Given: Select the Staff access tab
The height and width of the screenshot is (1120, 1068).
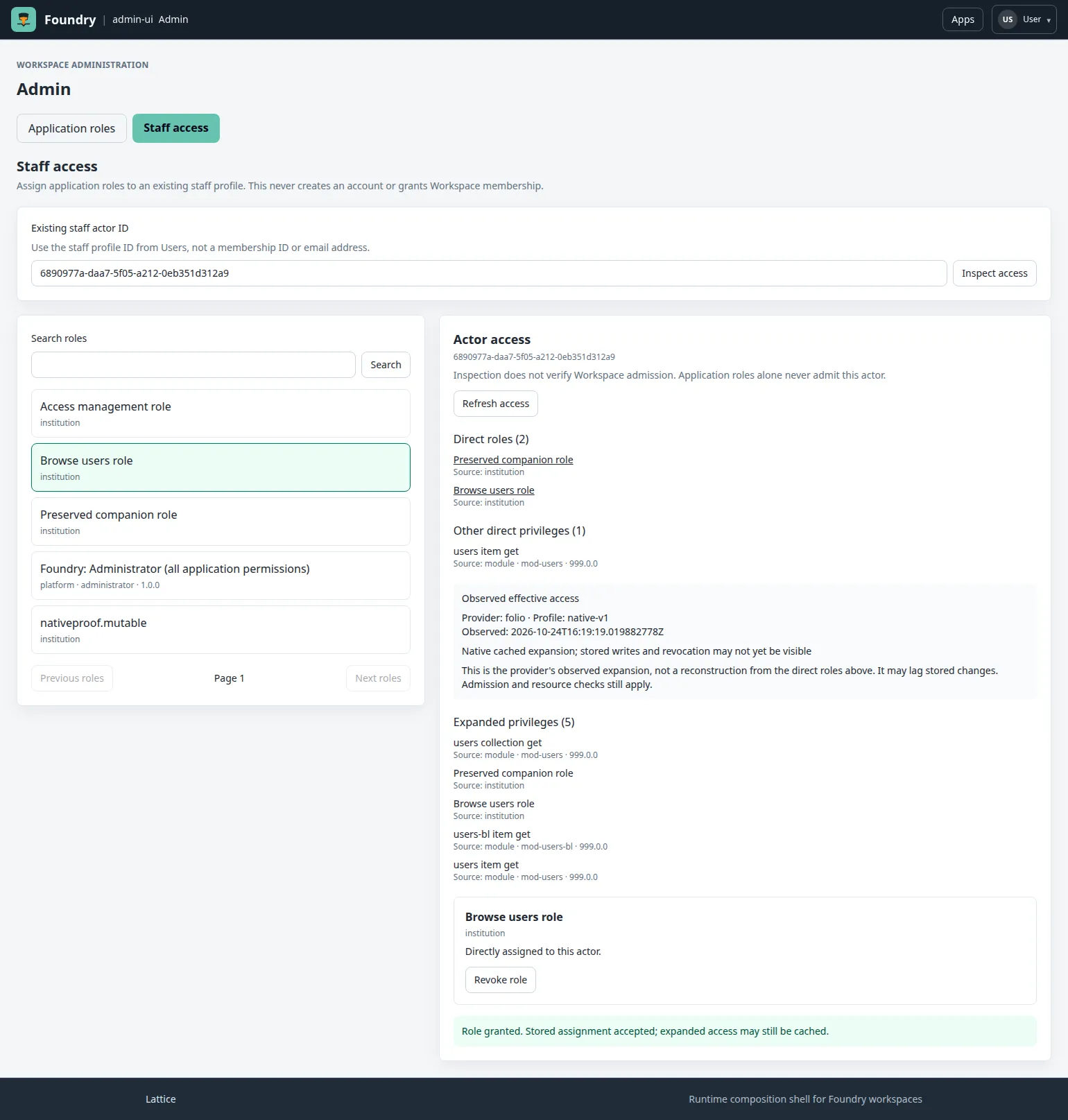Looking at the screenshot, I should (x=176, y=128).
